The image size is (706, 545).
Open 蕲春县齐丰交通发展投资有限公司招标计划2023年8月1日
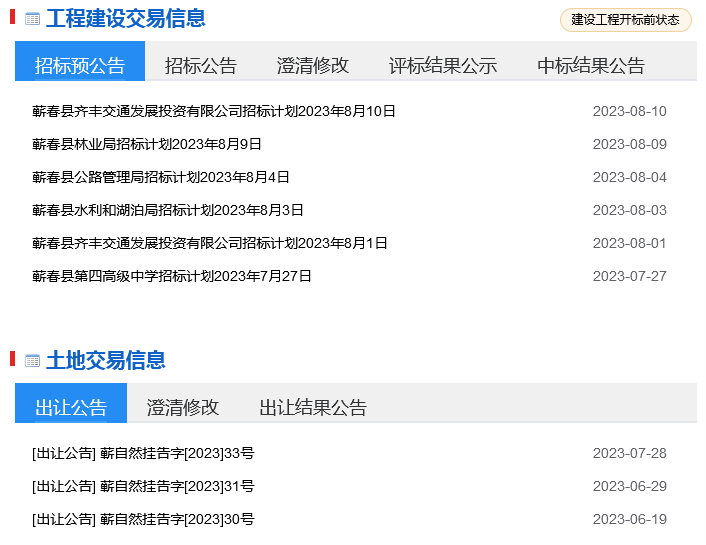click(x=210, y=243)
